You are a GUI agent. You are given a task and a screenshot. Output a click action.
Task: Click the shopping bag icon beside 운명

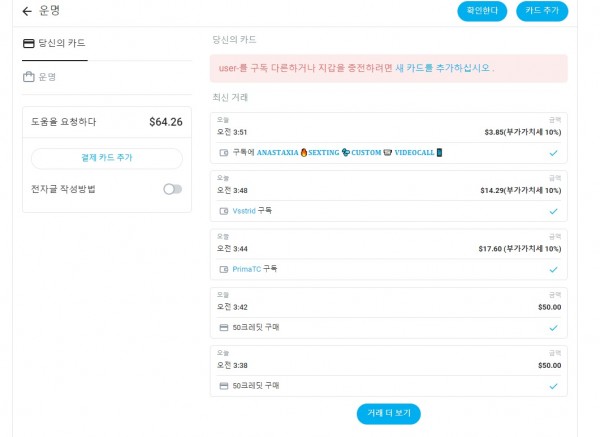(x=29, y=77)
